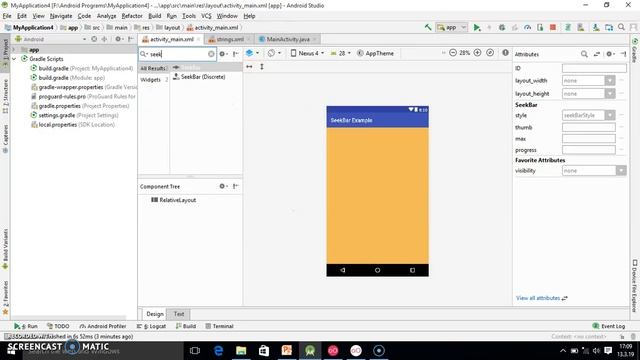The image size is (640, 360).
Task: Click the Zoom to Fit Screen icon
Action: [490, 53]
